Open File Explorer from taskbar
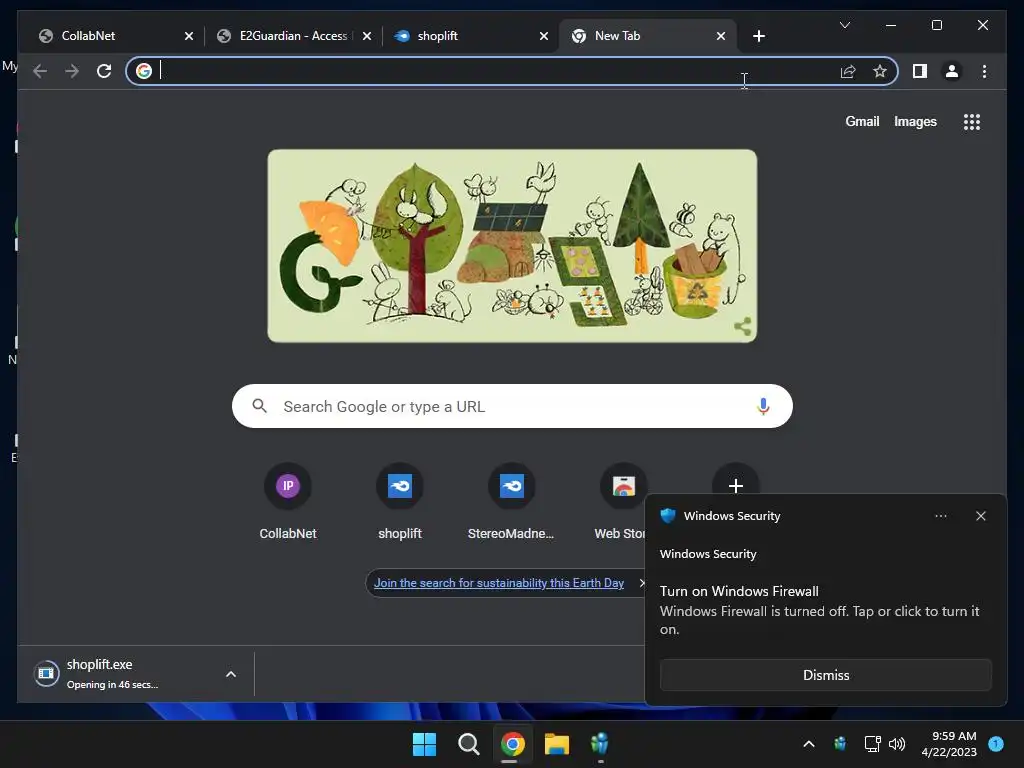This screenshot has height=768, width=1024. tap(556, 744)
